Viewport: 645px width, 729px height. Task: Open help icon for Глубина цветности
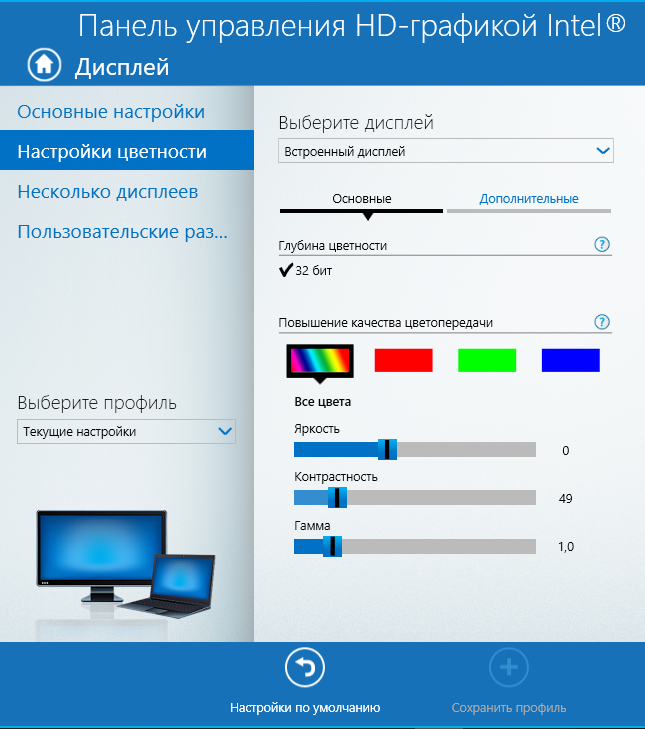[601, 245]
